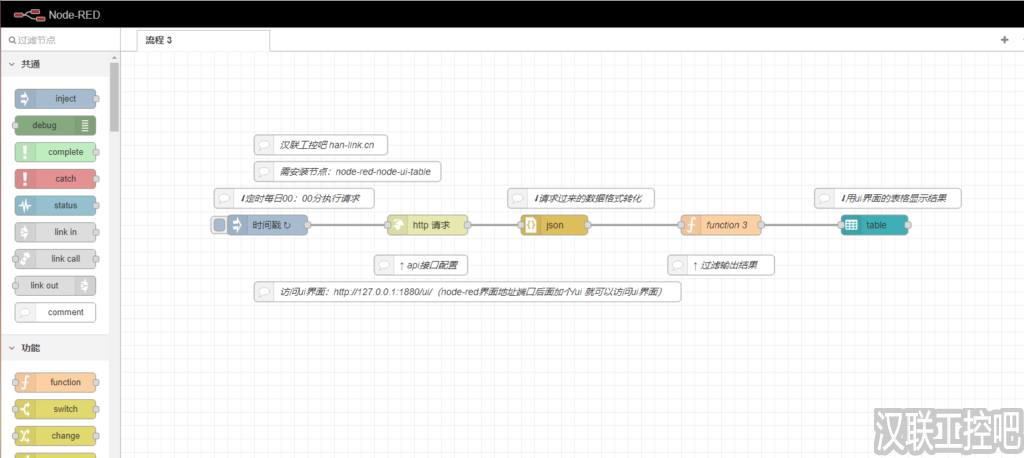
Task: Select the function palette node
Action: pos(56,382)
